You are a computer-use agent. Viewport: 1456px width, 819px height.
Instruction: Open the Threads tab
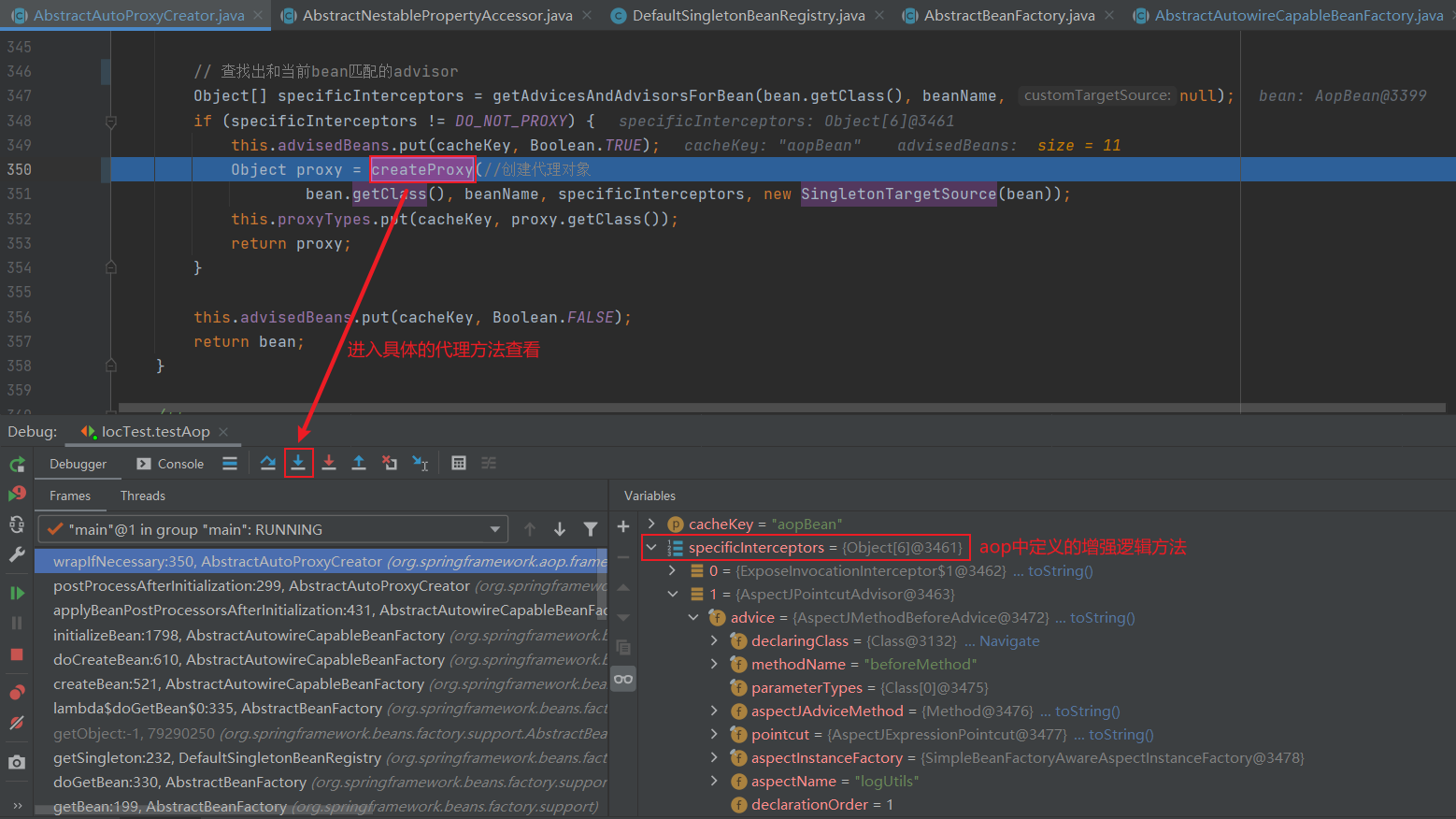click(x=143, y=496)
